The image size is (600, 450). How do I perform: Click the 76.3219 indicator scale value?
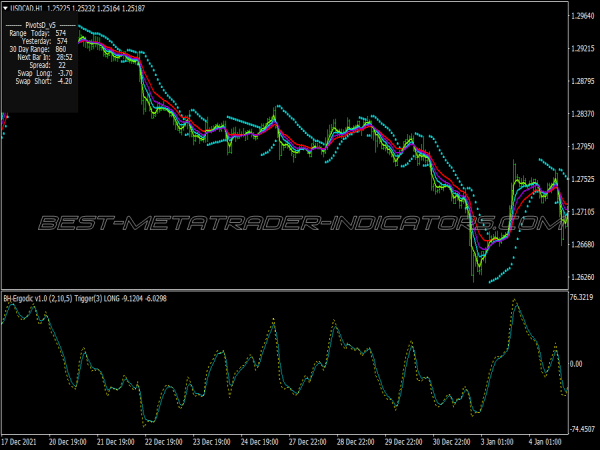coord(582,297)
